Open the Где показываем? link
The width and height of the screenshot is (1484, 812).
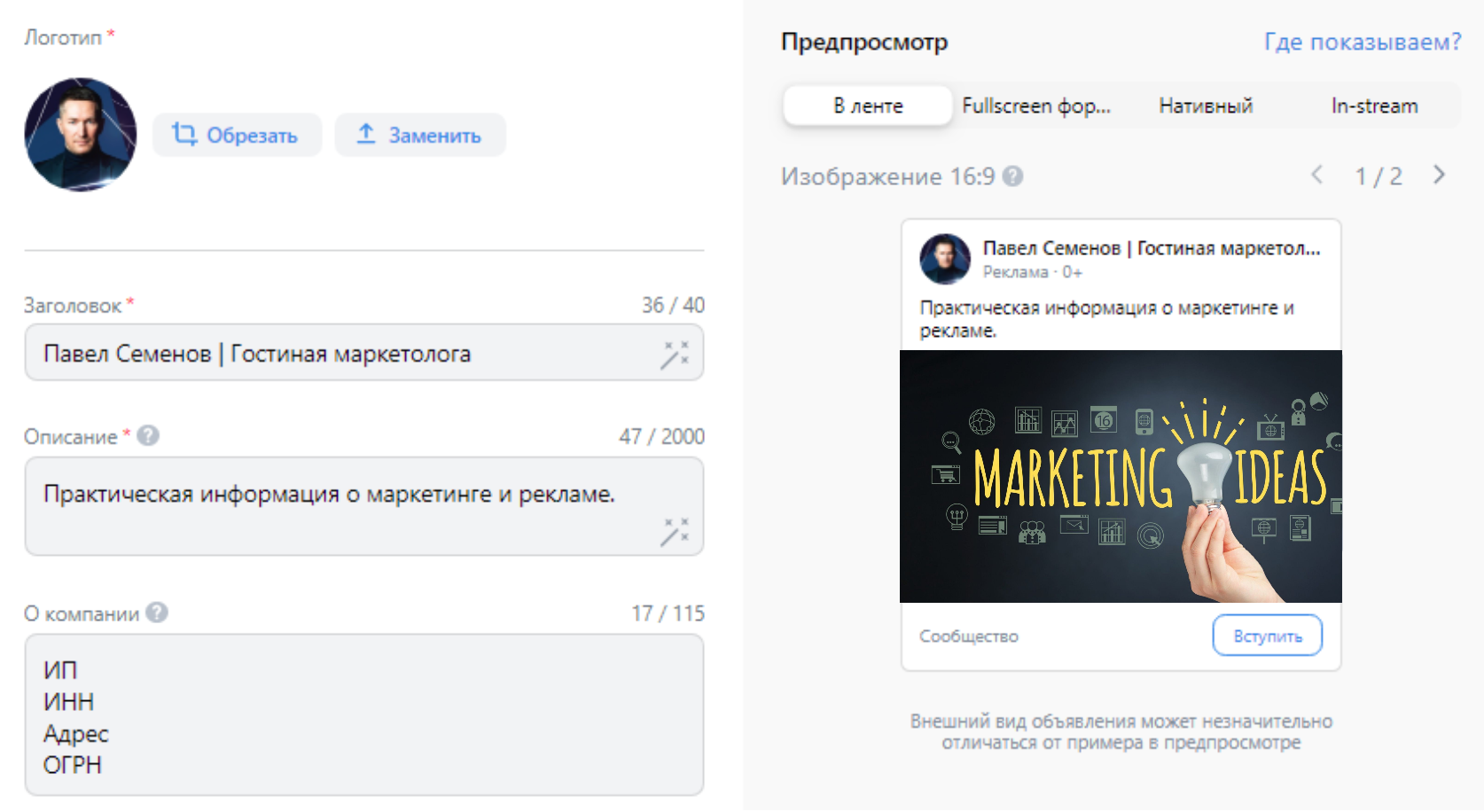click(1362, 42)
